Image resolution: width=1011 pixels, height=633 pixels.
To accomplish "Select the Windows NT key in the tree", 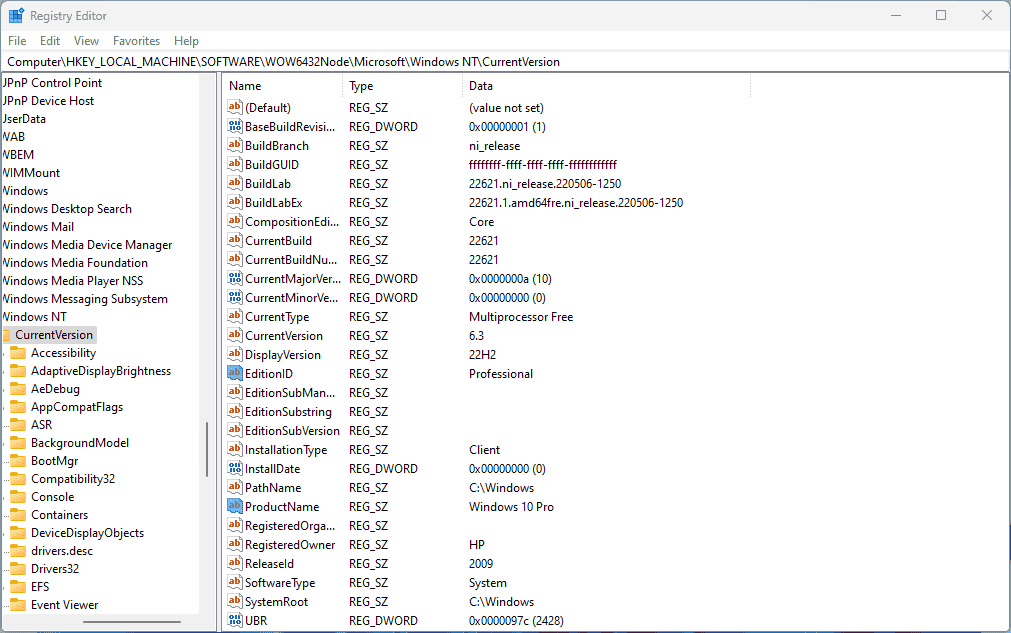I will click(34, 316).
